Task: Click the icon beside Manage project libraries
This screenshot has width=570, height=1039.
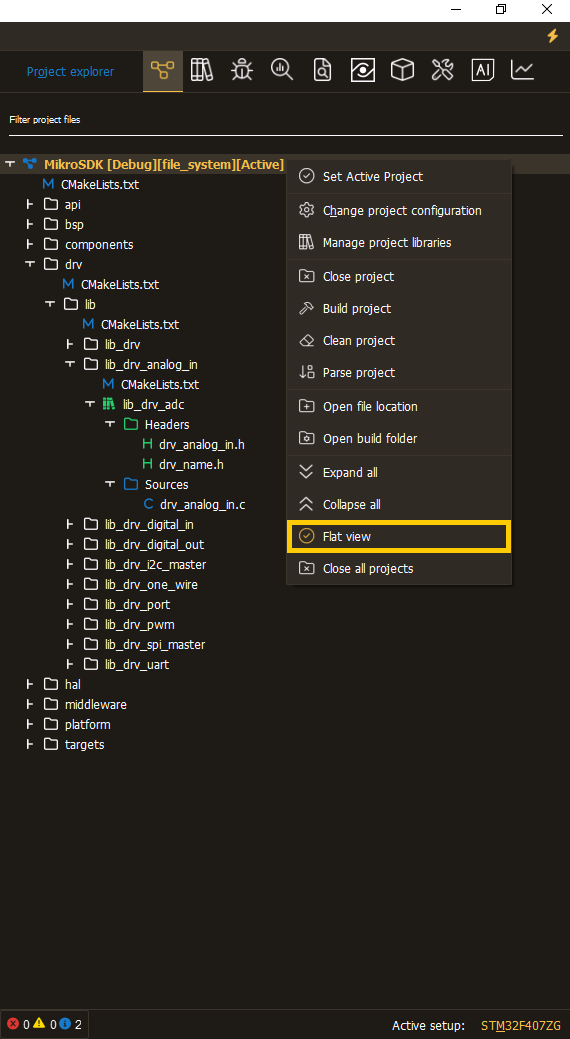Action: click(x=306, y=242)
